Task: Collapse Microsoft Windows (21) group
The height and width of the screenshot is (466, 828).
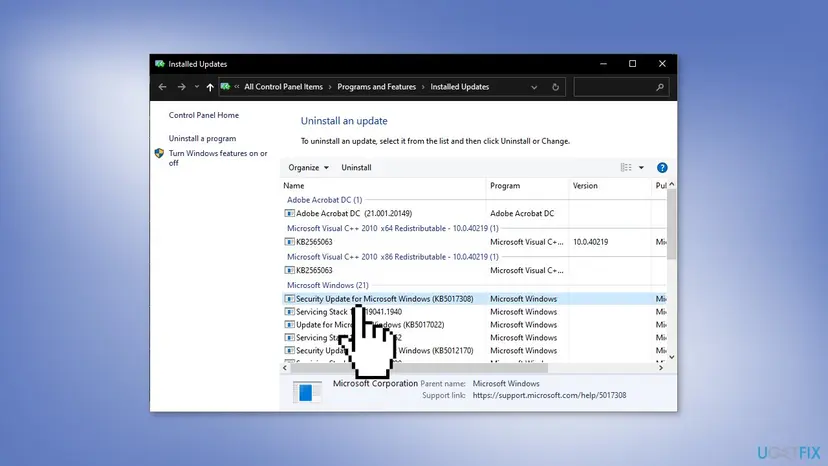Action: [327, 285]
